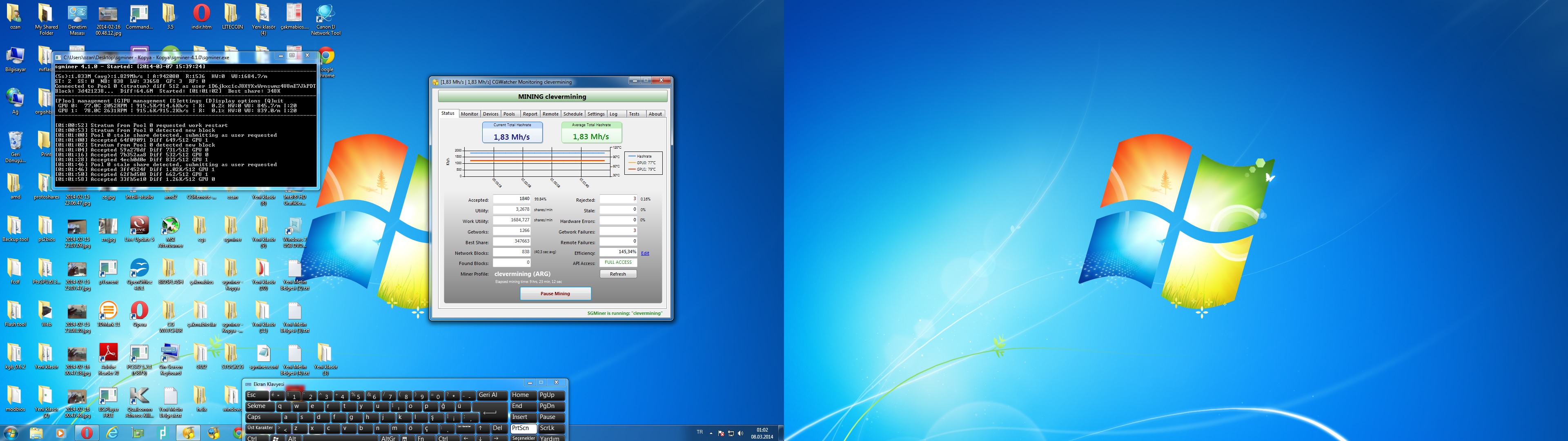
Task: Select the On-Screen Keyboard desktop shortcut
Action: [x=170, y=359]
